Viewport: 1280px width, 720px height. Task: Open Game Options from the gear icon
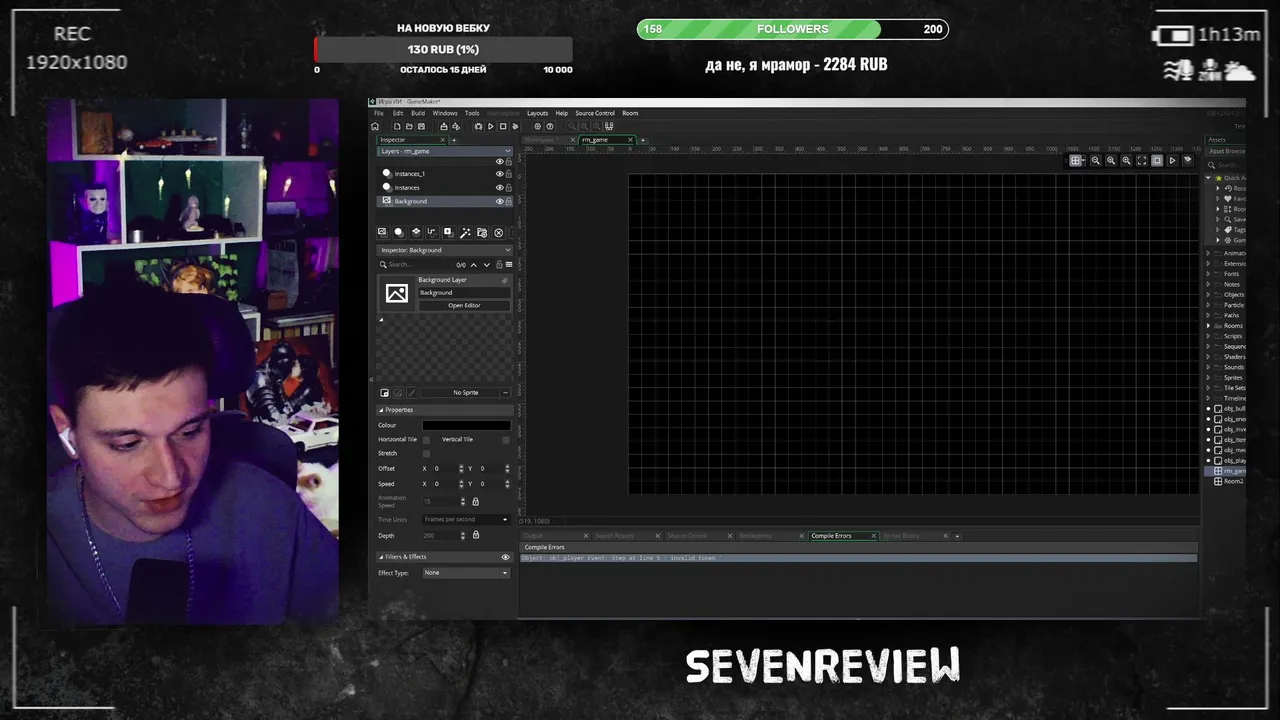(x=538, y=127)
